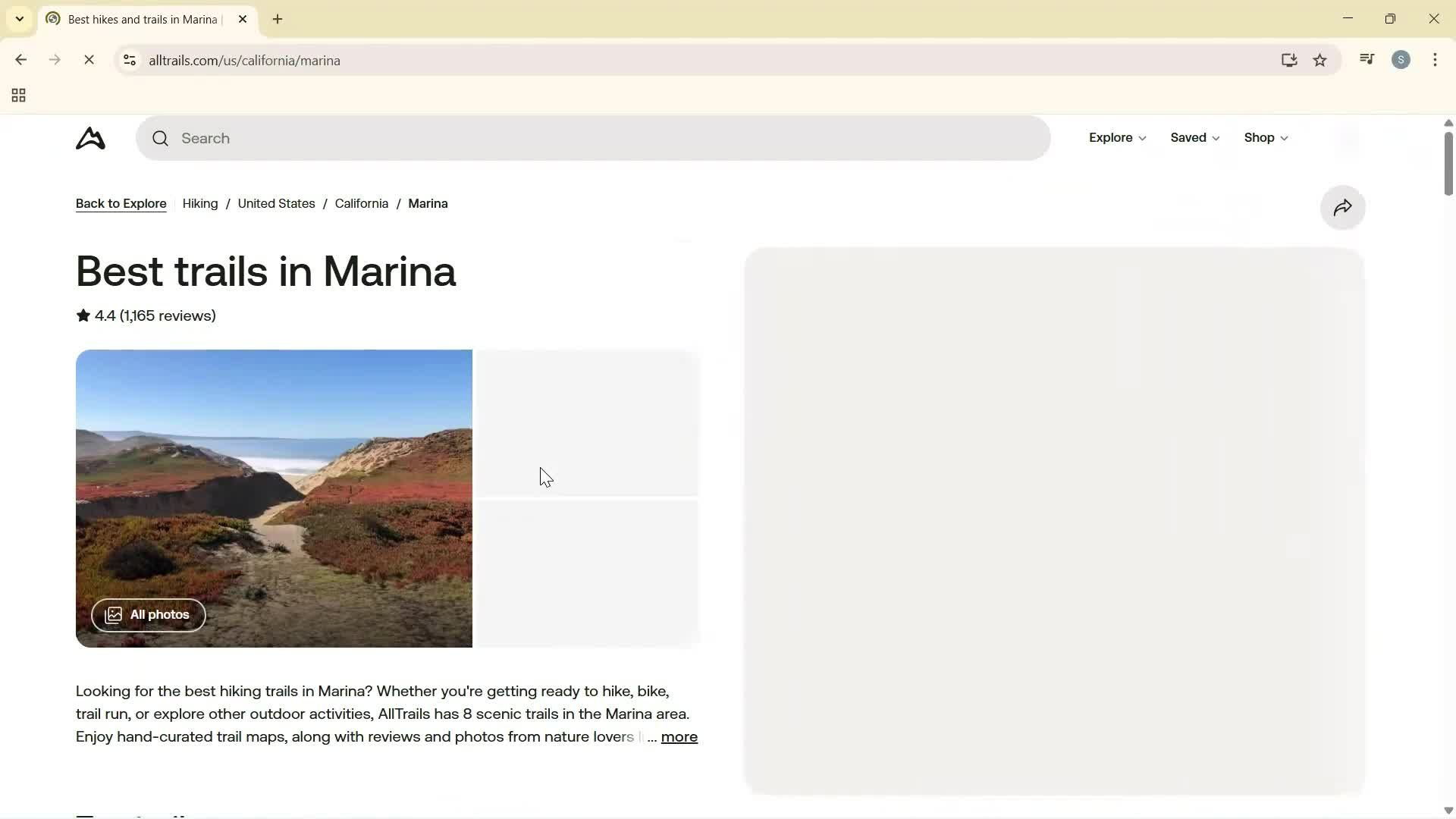Viewport: 1456px width, 819px height.
Task: Click the AllTrails logo
Action: tap(90, 139)
